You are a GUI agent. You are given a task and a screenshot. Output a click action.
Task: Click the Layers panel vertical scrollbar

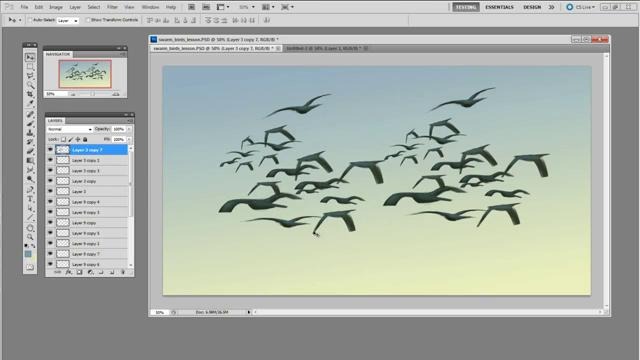tap(131, 207)
